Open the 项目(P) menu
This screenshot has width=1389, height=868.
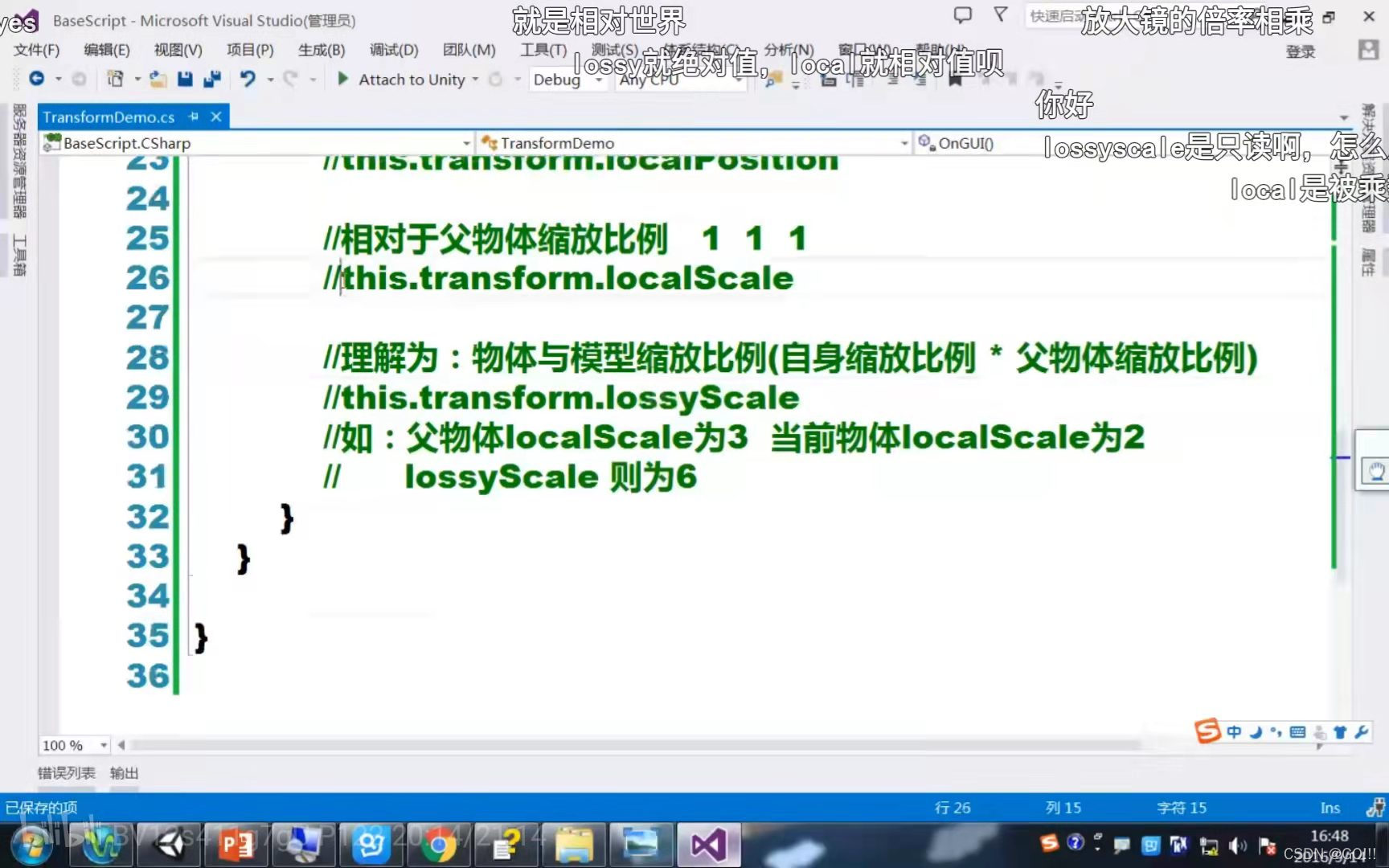point(250,50)
